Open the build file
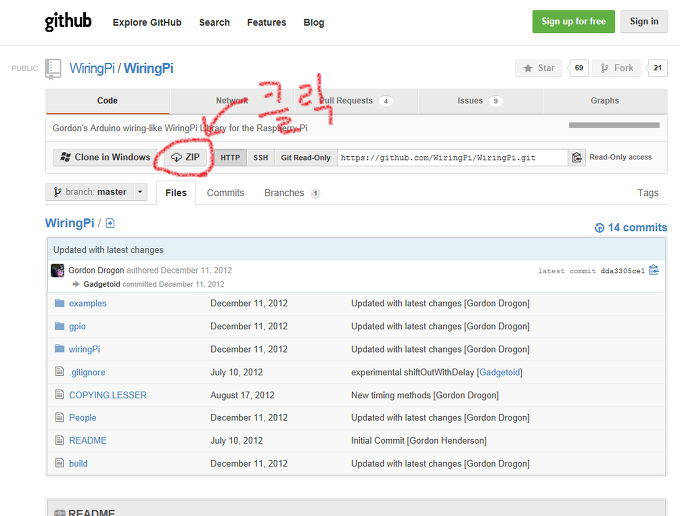This screenshot has height=516, width=680. (78, 464)
